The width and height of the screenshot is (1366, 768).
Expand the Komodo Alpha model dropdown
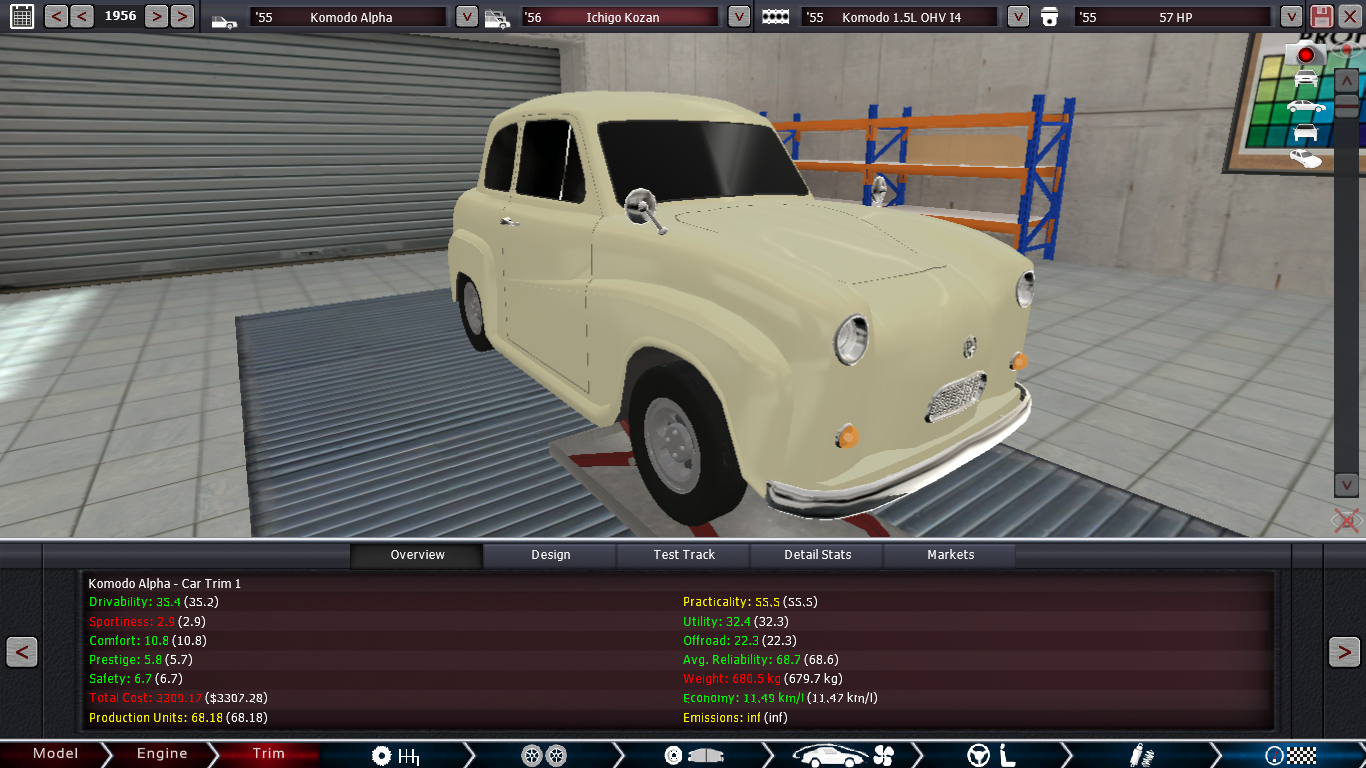(466, 17)
